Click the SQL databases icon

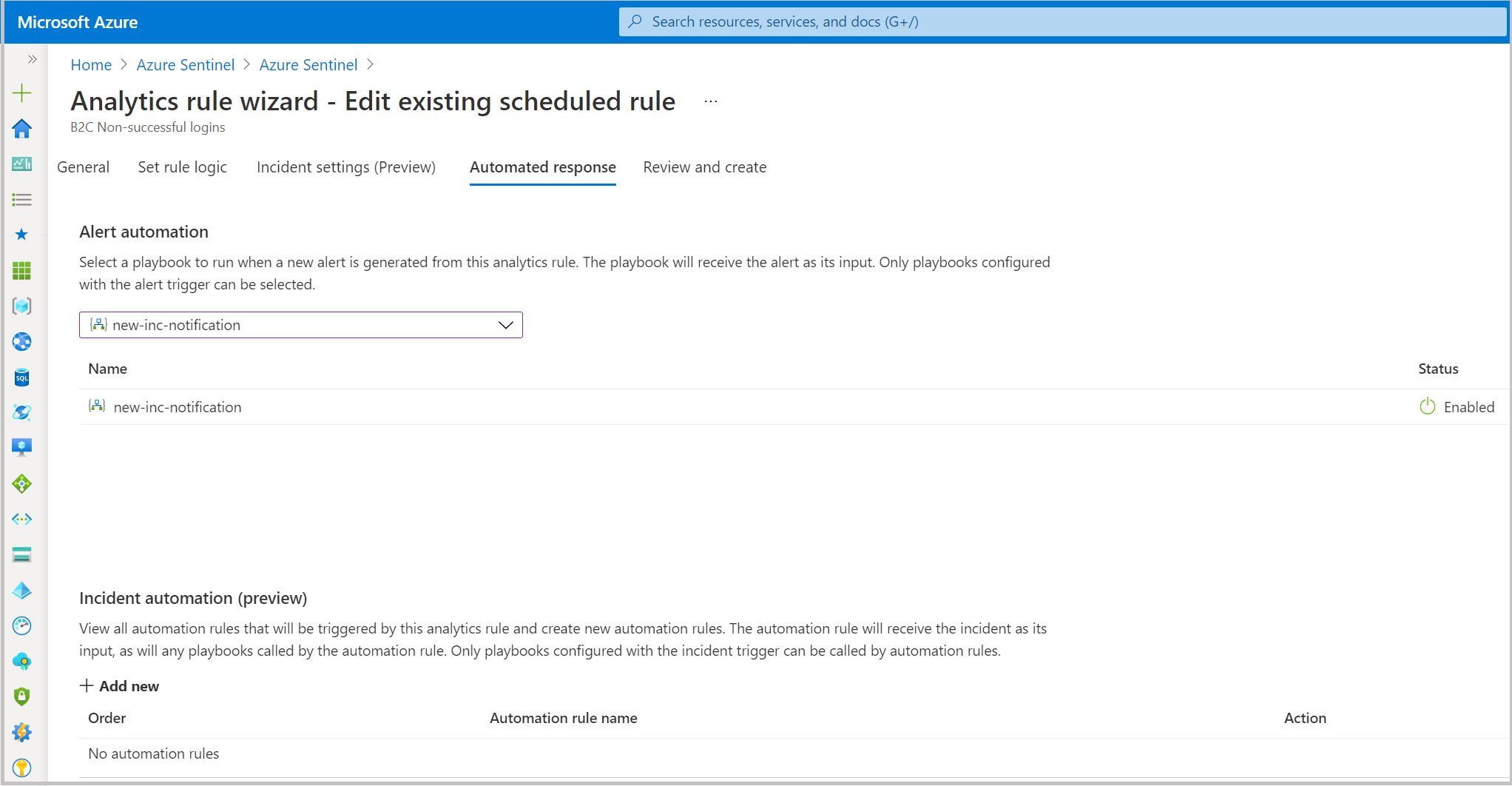(22, 377)
